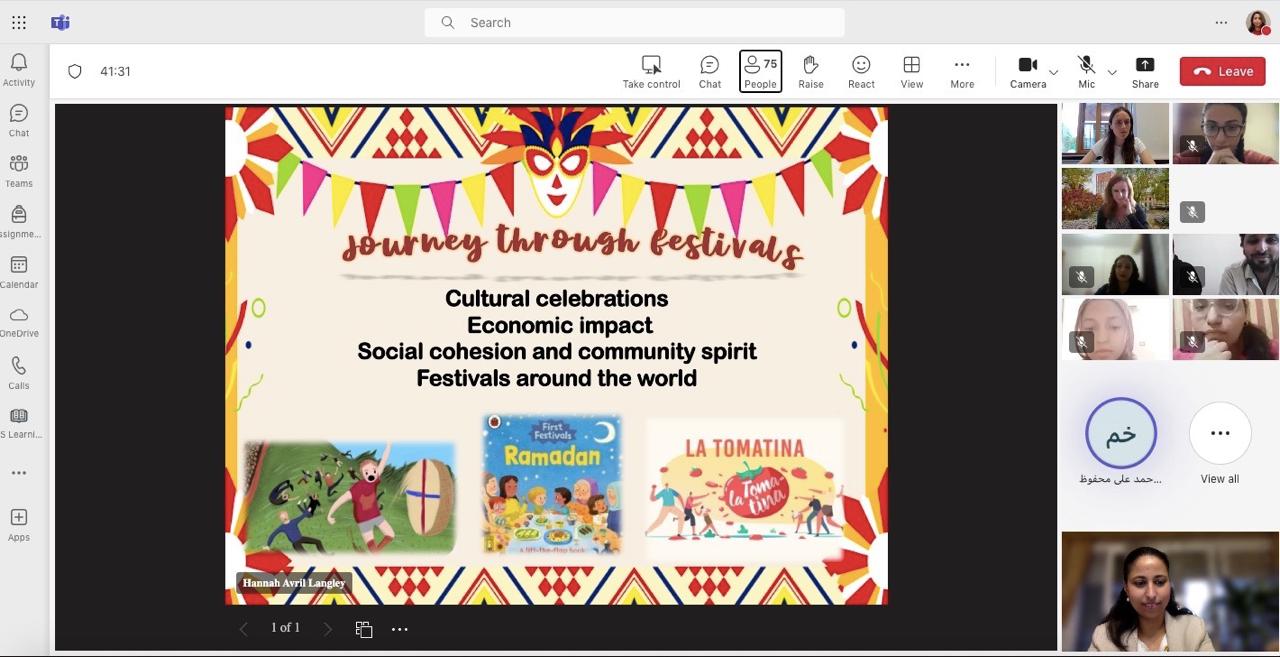
Task: Click Take control of the presentation
Action: 651,71
